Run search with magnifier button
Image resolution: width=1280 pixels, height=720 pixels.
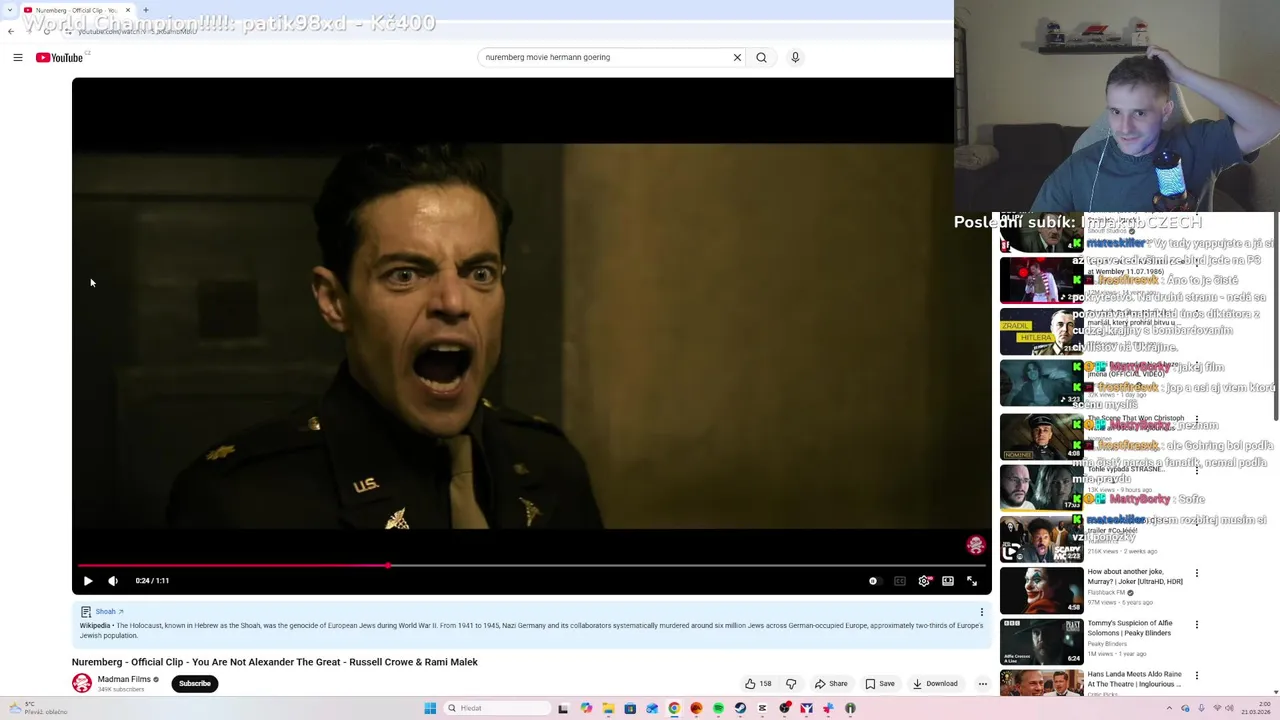[x=762, y=57]
